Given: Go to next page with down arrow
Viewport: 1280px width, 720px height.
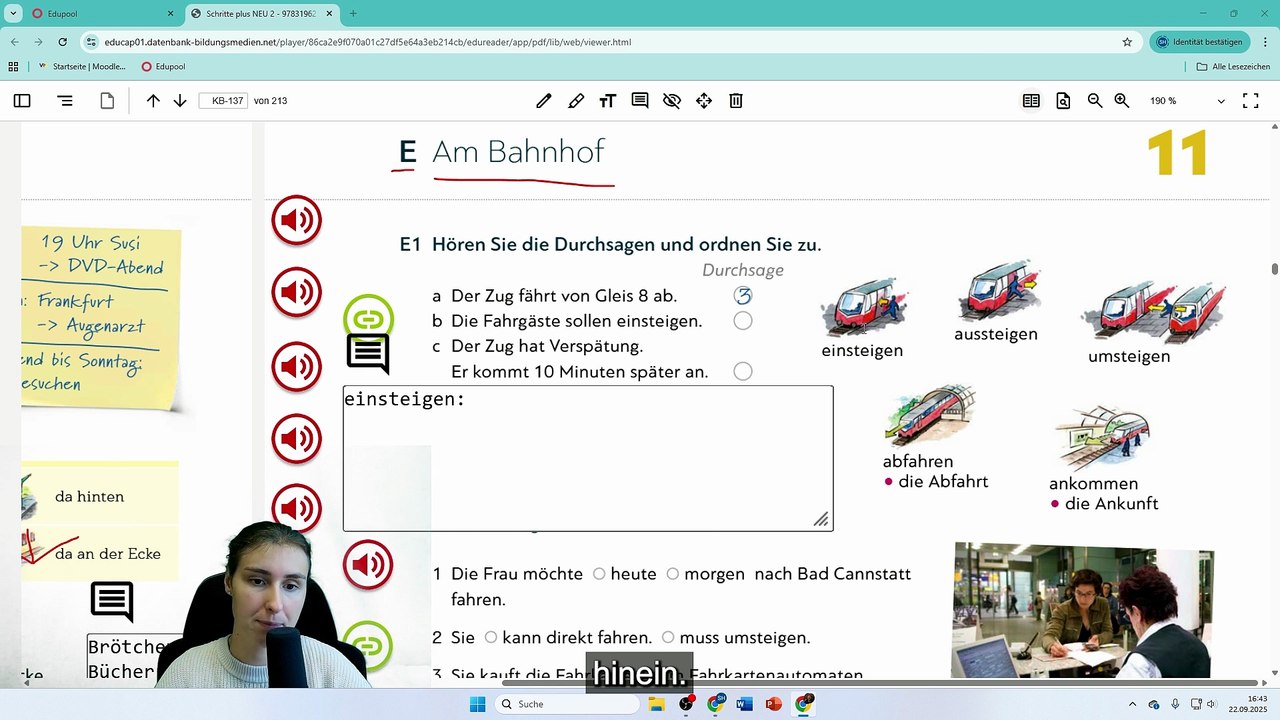Looking at the screenshot, I should click(x=180, y=101).
